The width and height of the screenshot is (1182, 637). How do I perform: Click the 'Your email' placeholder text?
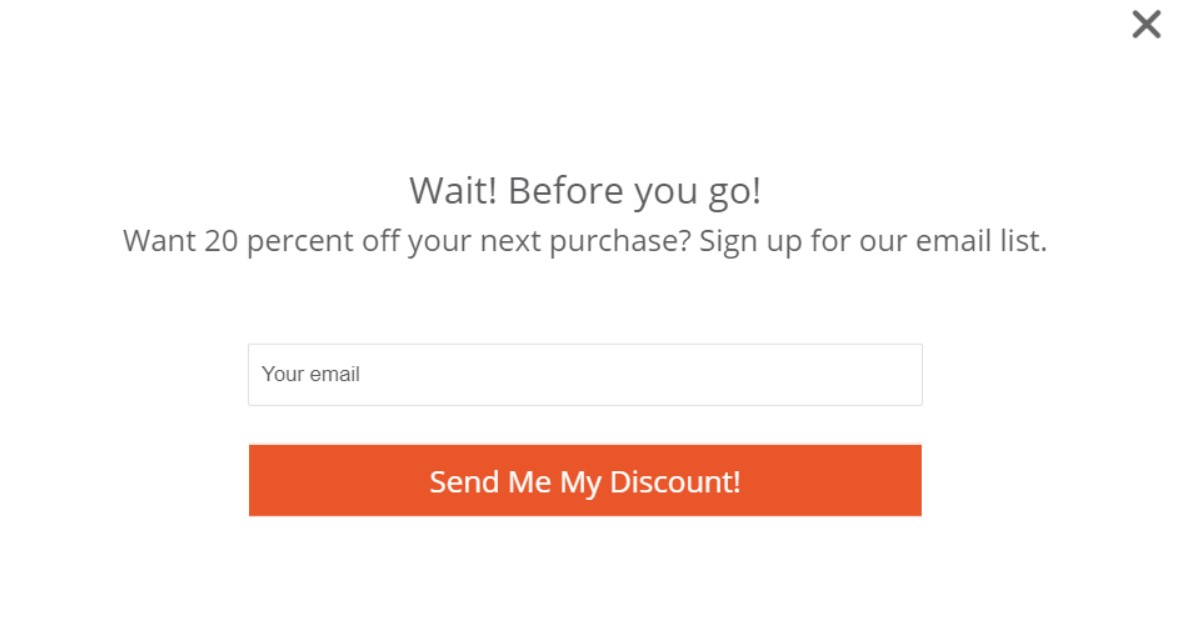click(311, 375)
